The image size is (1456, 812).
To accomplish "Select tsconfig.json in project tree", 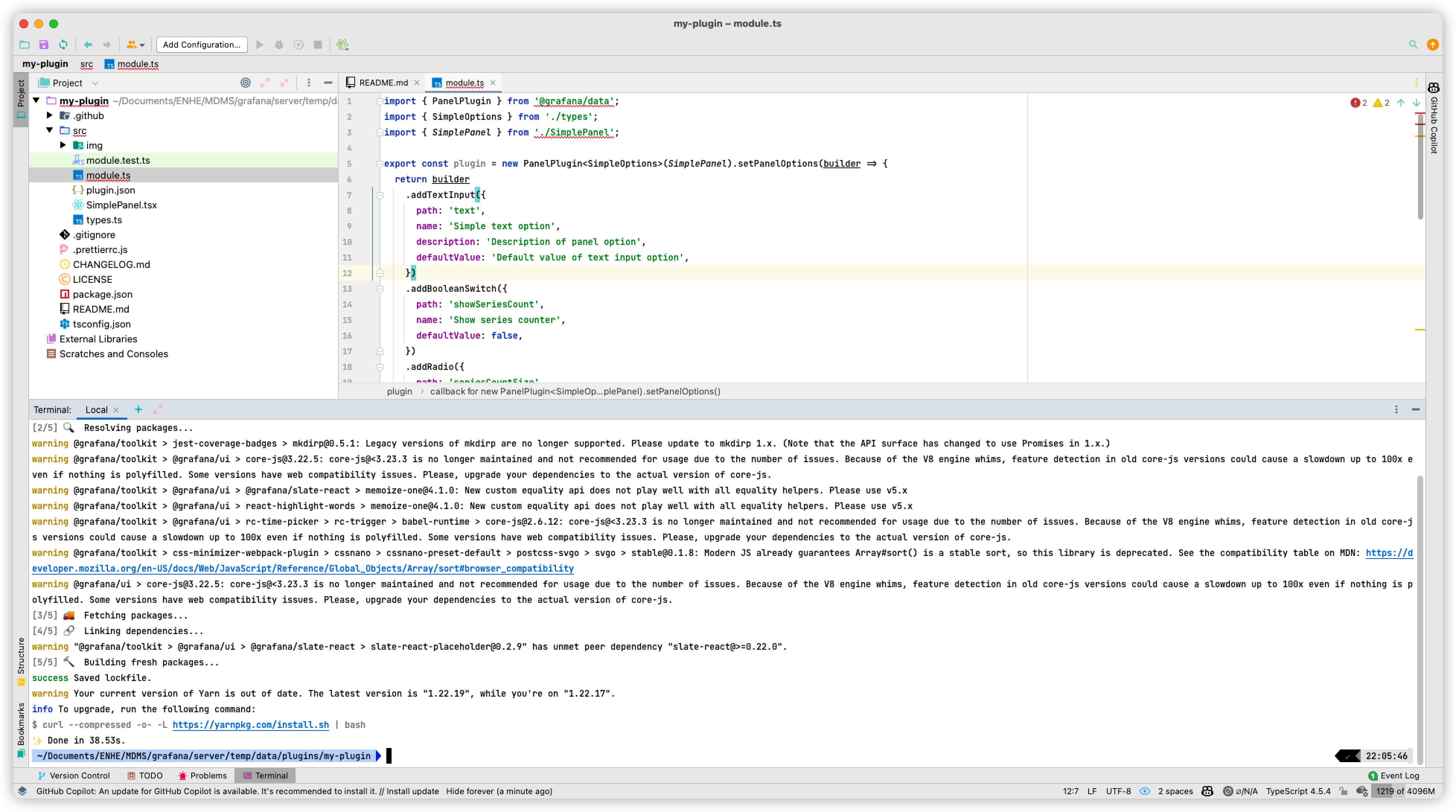I will click(101, 325).
